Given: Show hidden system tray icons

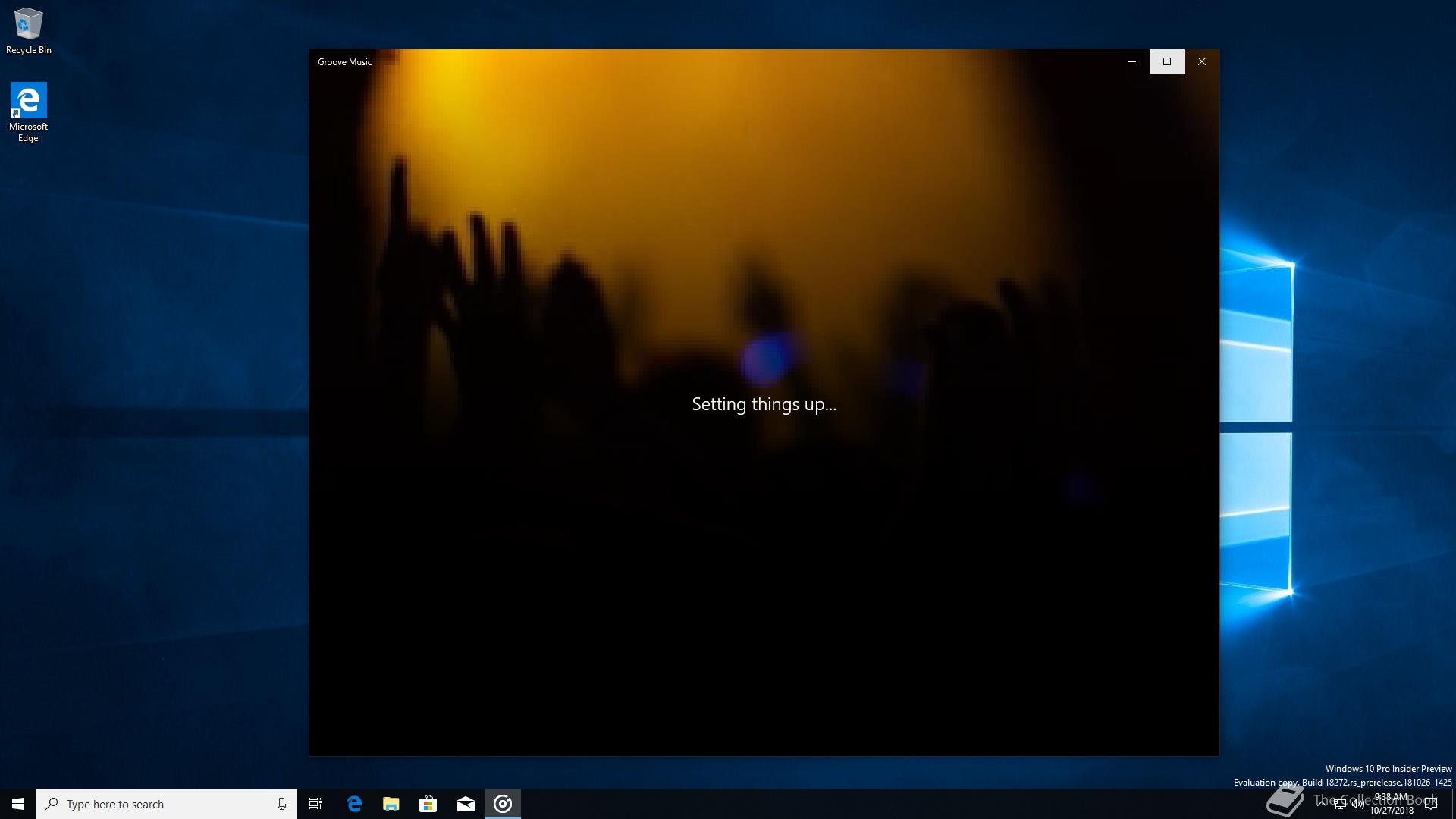Looking at the screenshot, I should point(1322,804).
